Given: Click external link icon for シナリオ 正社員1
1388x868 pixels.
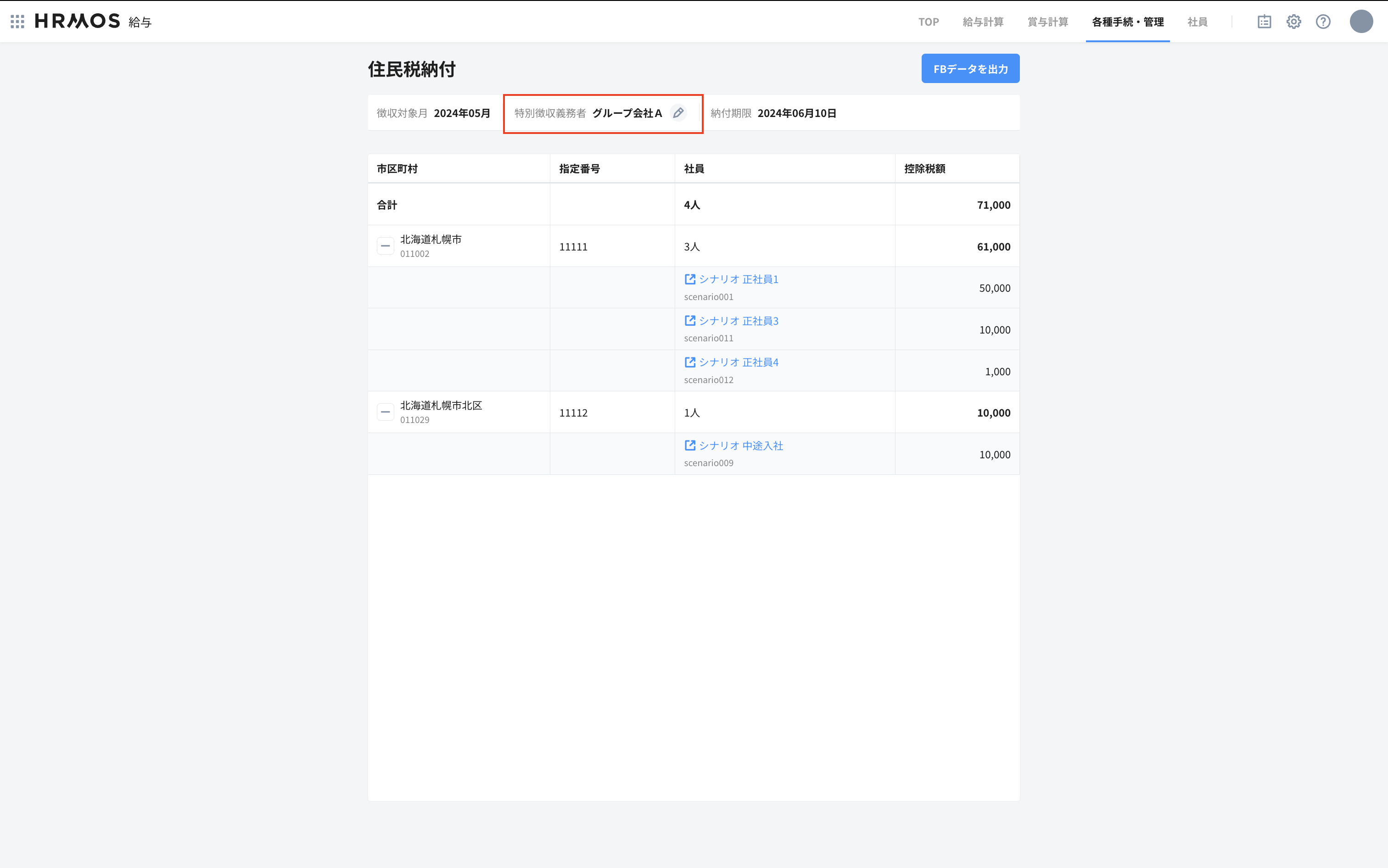Looking at the screenshot, I should click(690, 279).
